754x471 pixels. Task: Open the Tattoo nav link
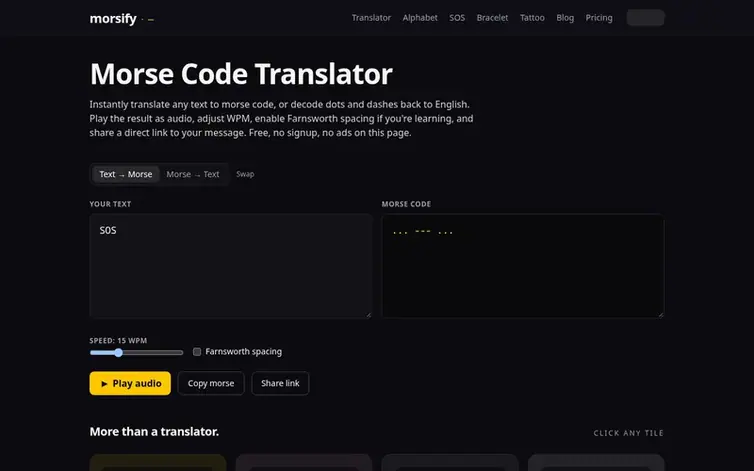point(532,18)
